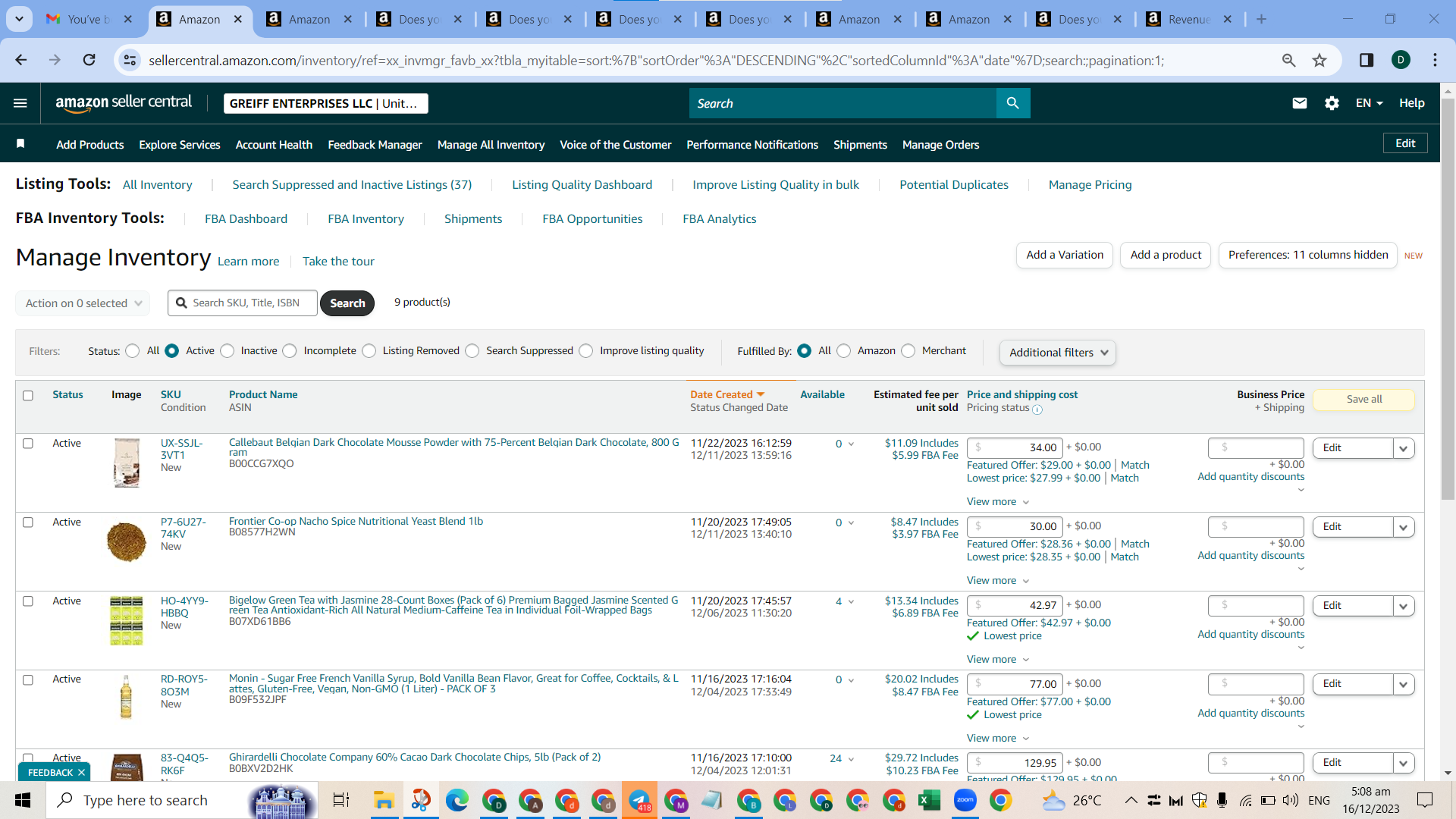The height and width of the screenshot is (819, 1456).
Task: Switch to the Gmail browser tab
Action: tap(89, 19)
